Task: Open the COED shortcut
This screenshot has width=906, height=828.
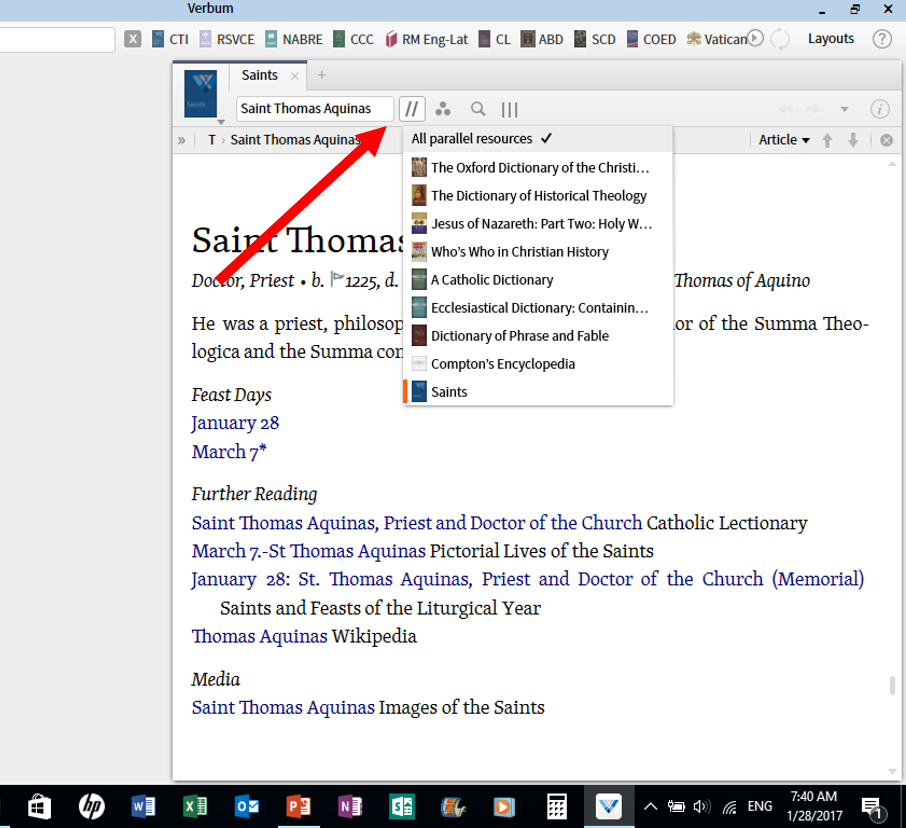Action: point(651,39)
